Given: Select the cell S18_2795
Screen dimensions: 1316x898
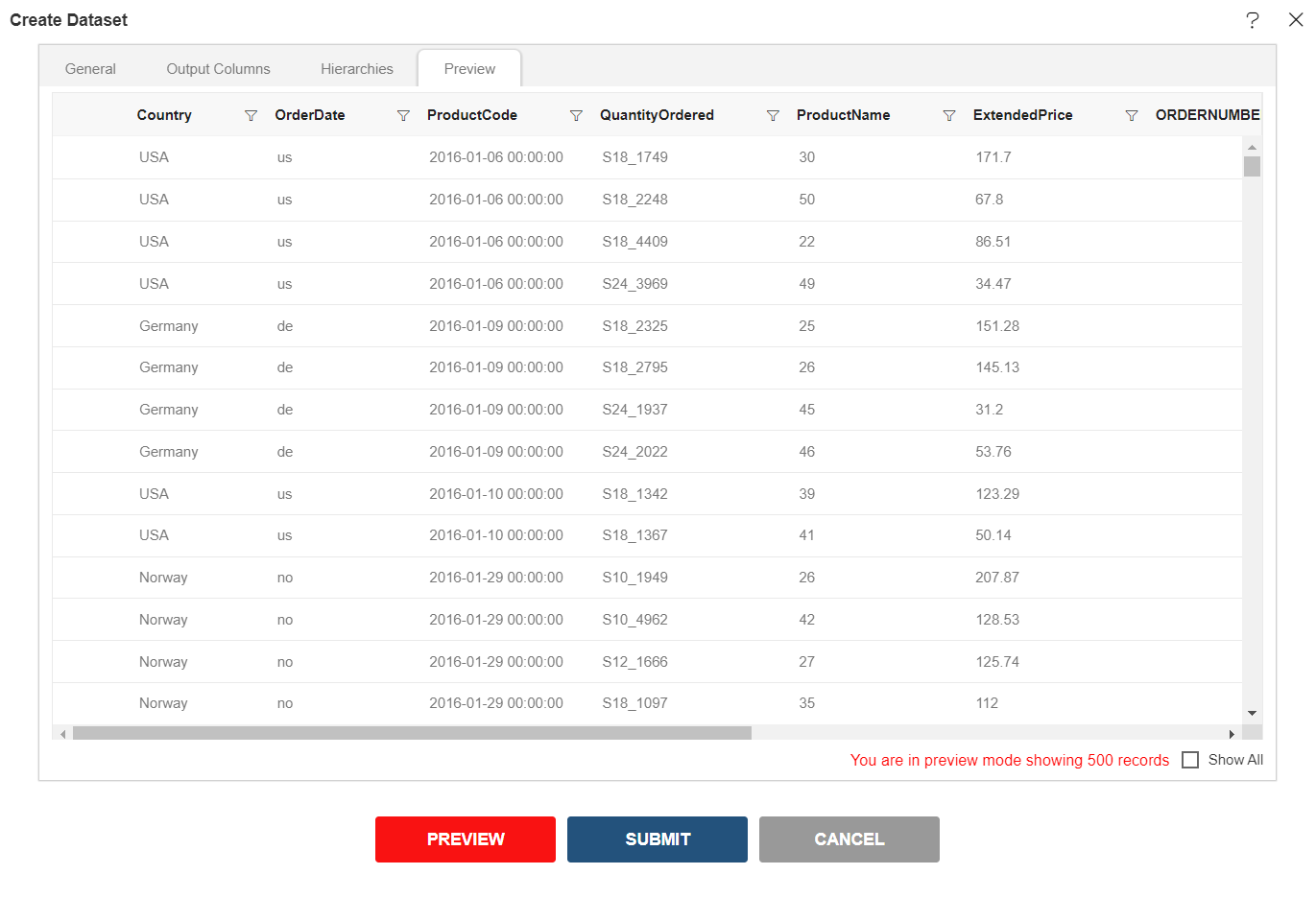Looking at the screenshot, I should 635,367.
